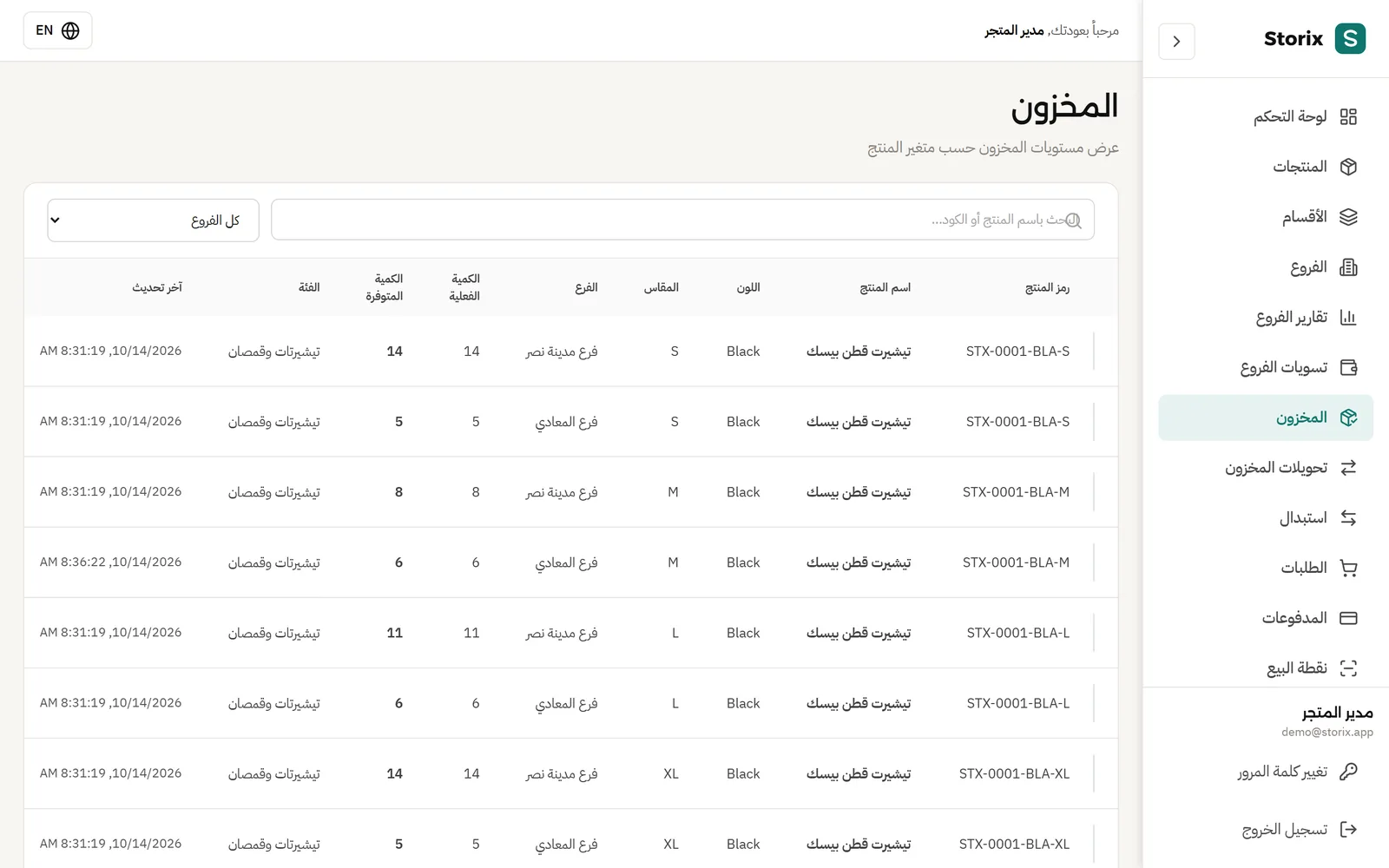Screen dimensions: 1389x868
Task: Click the رمز المنتج column header
Action: pyautogui.click(x=1047, y=287)
